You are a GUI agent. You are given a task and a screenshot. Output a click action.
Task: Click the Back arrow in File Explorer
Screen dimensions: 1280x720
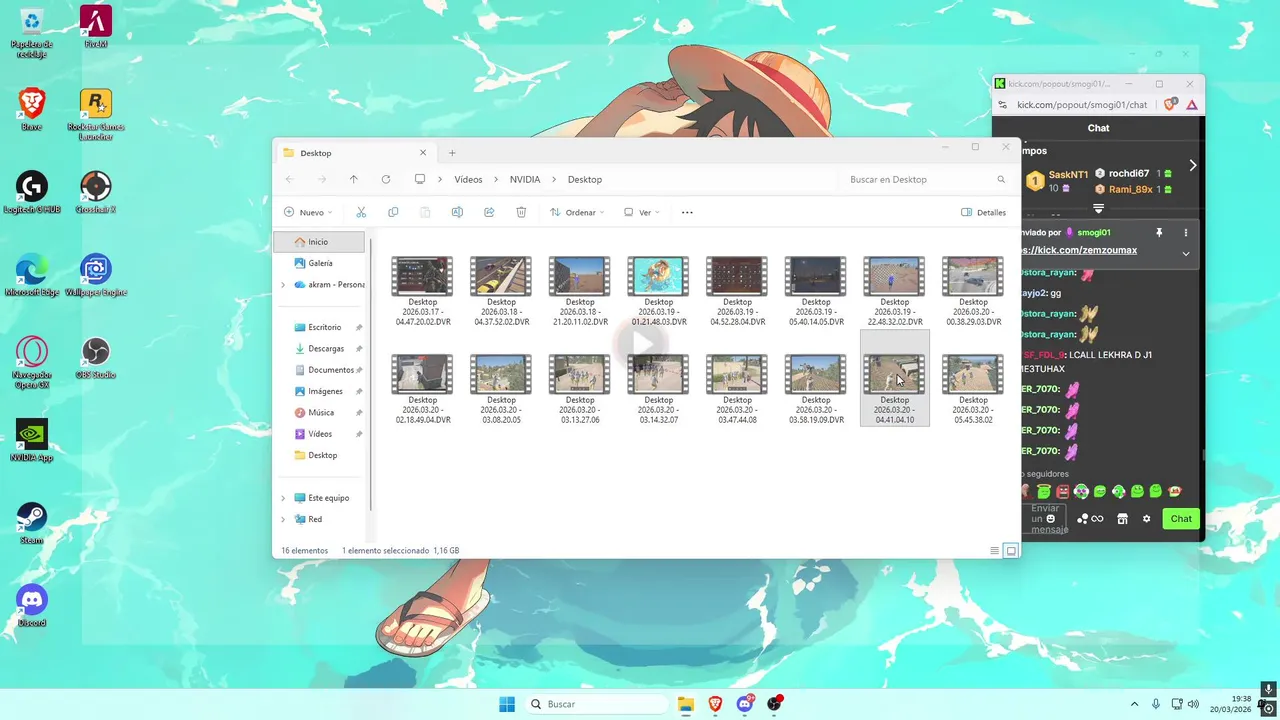pyautogui.click(x=289, y=179)
